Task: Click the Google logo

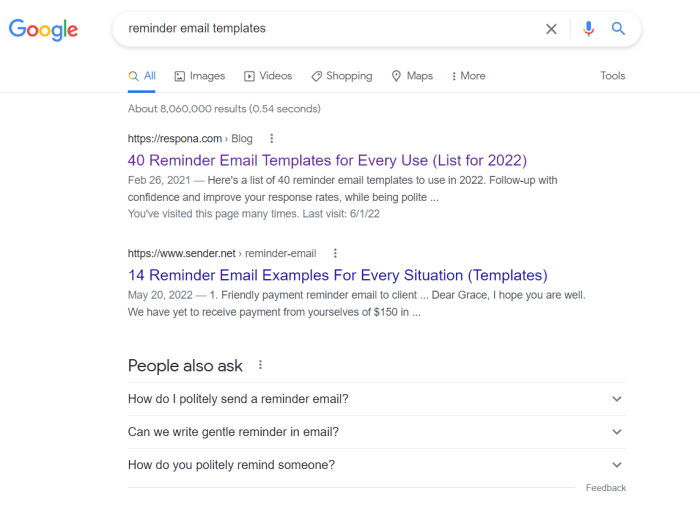Action: tap(43, 29)
